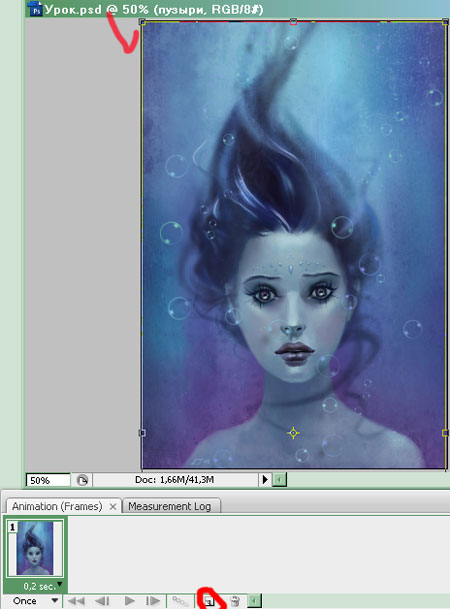Duplicate the selected animation frame
The width and height of the screenshot is (450, 609).
[x=209, y=601]
